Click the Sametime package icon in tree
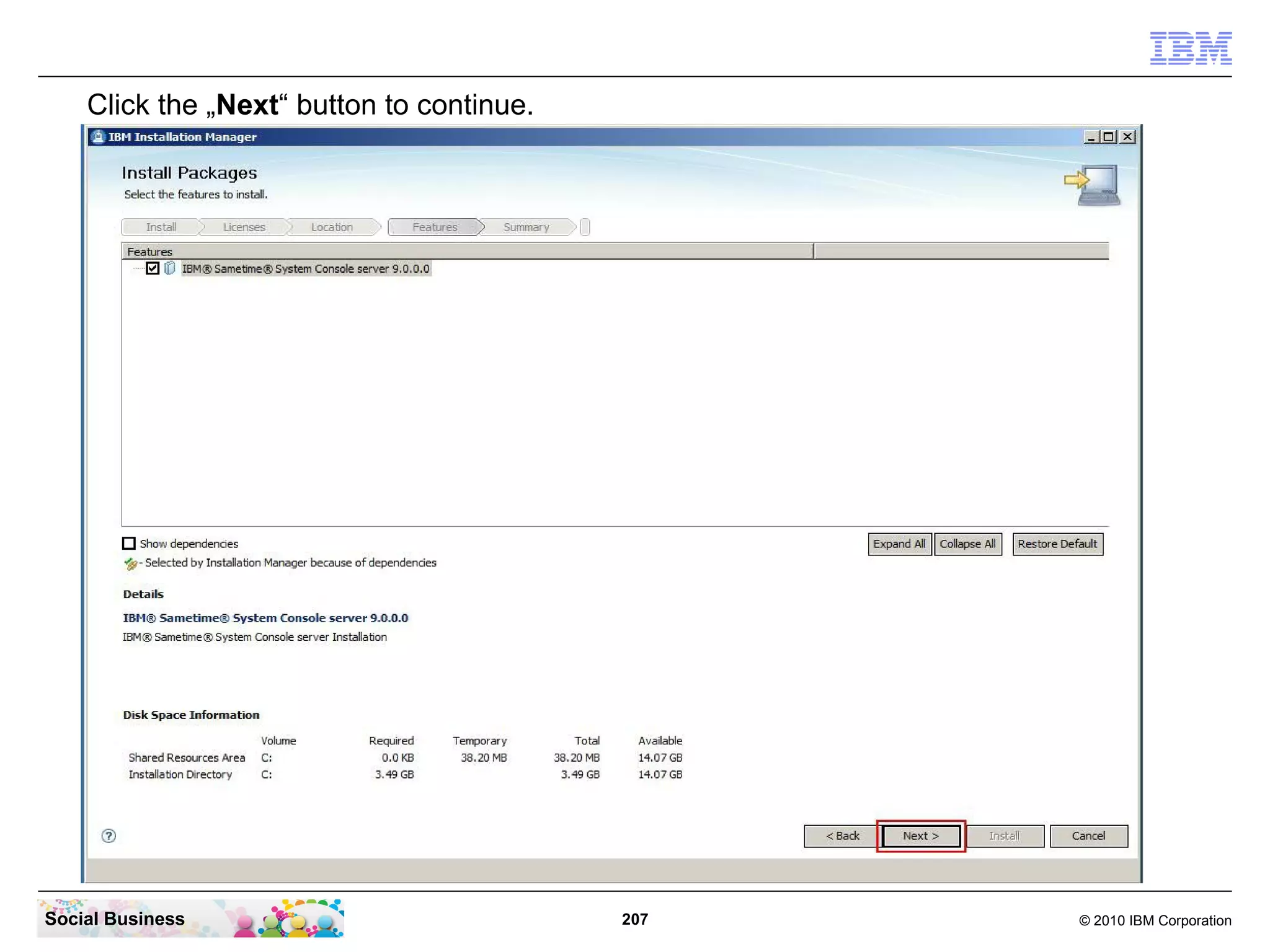 point(169,268)
